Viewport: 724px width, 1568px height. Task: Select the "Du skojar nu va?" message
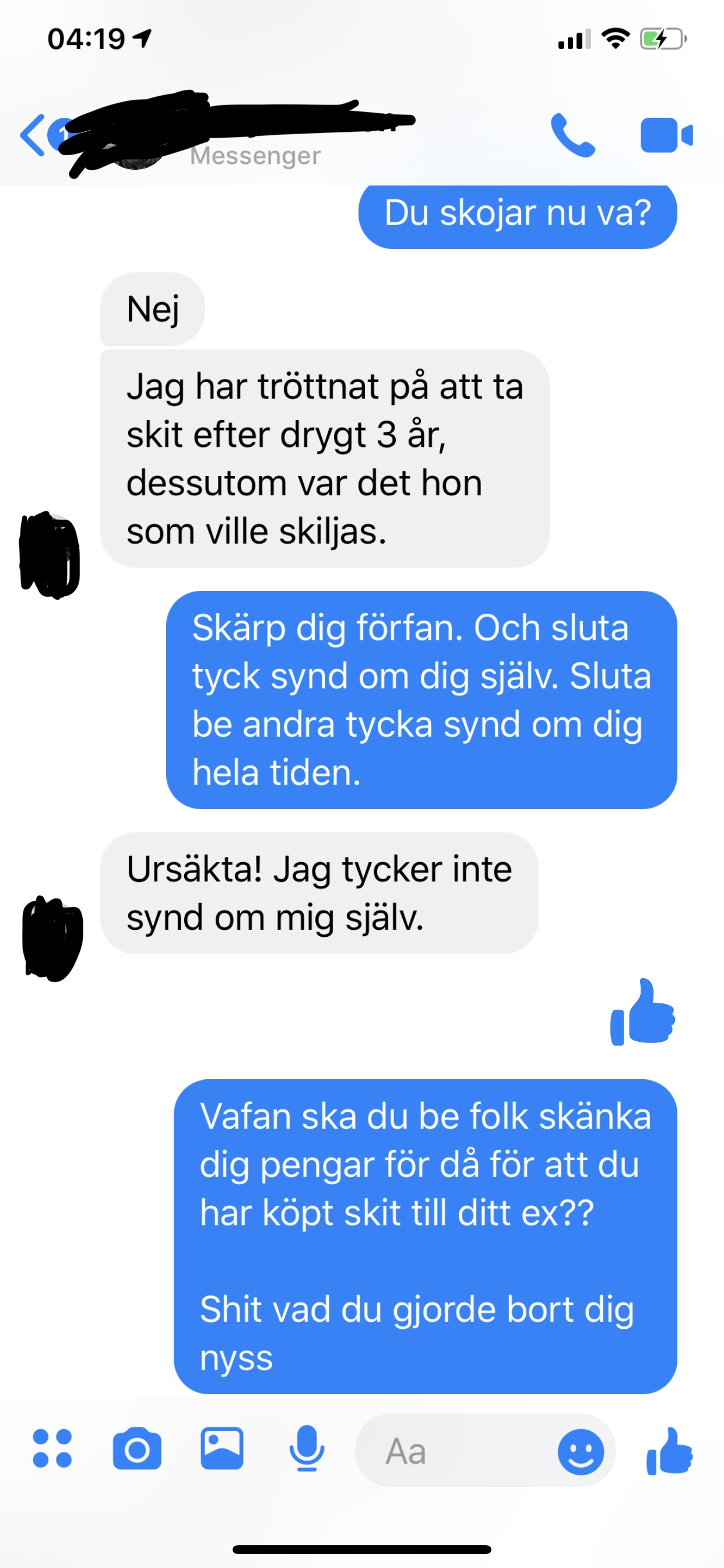(x=518, y=214)
